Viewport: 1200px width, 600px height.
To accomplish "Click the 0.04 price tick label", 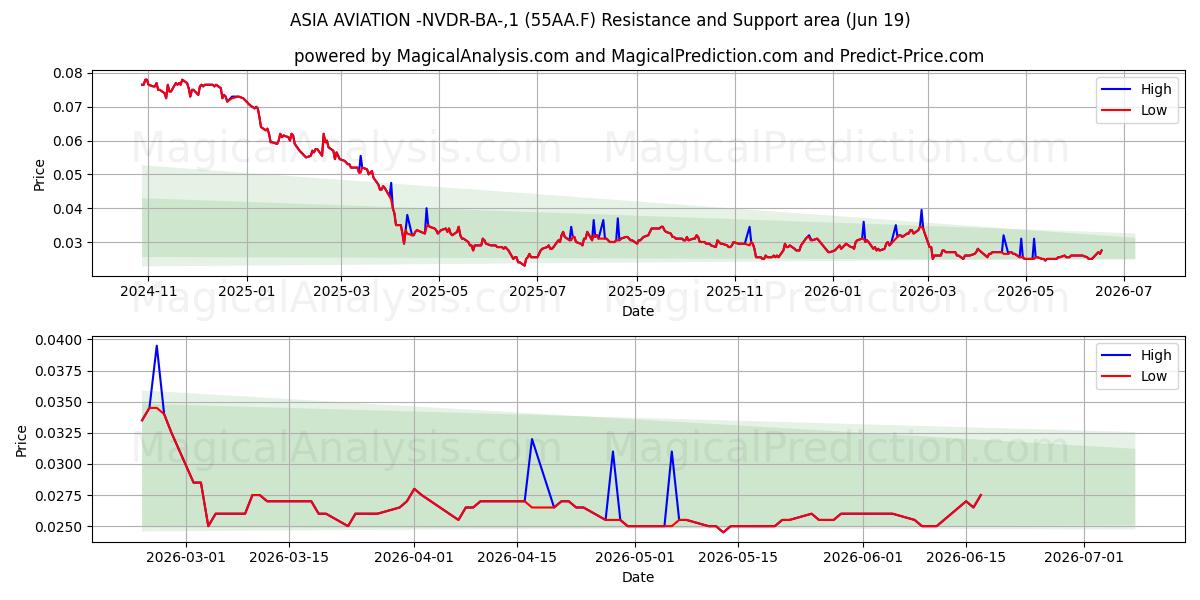I will [x=67, y=209].
